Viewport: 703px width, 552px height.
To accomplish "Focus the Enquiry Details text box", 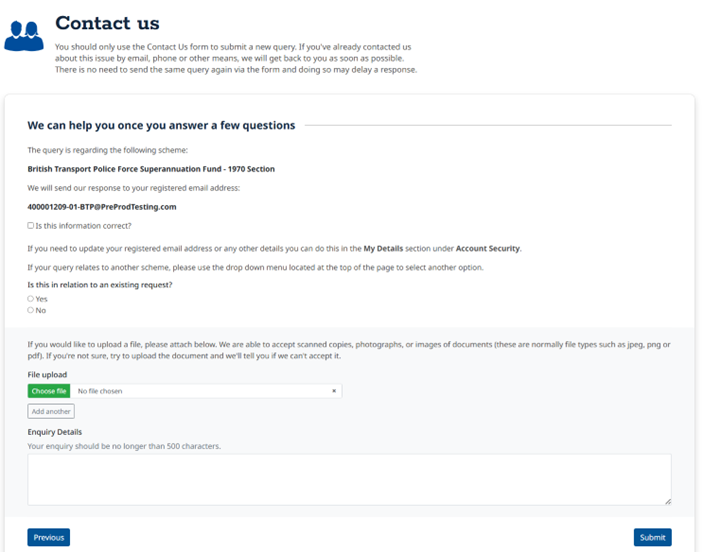I will point(349,479).
